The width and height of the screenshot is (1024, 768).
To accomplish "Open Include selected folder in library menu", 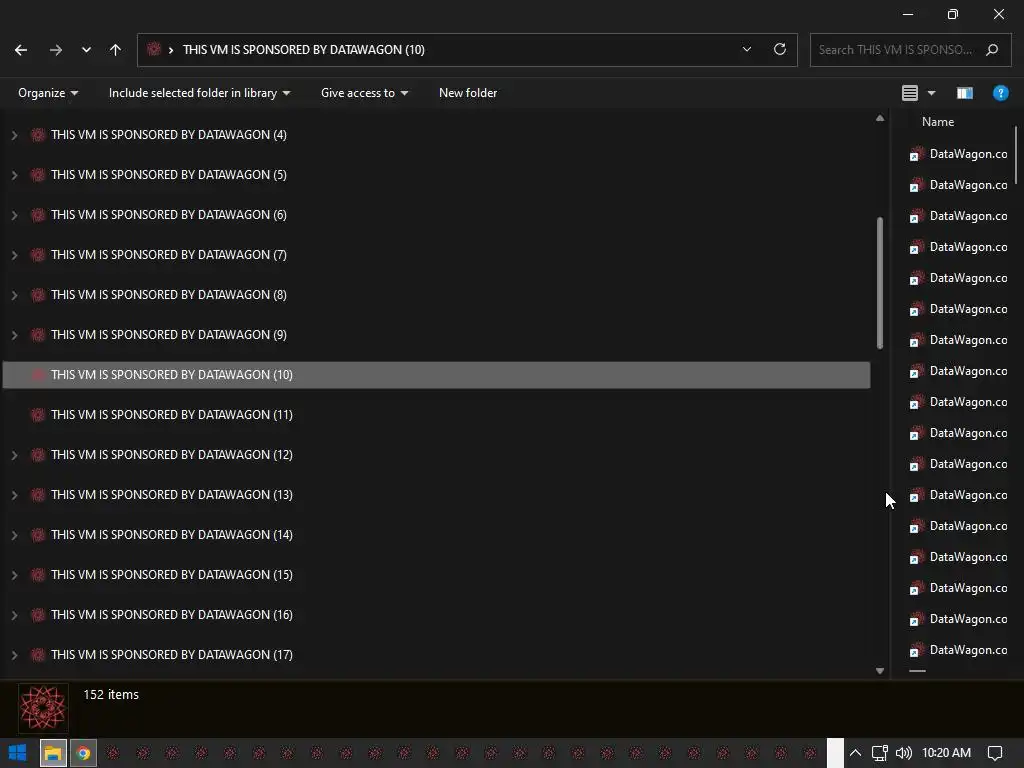I will coord(199,93).
